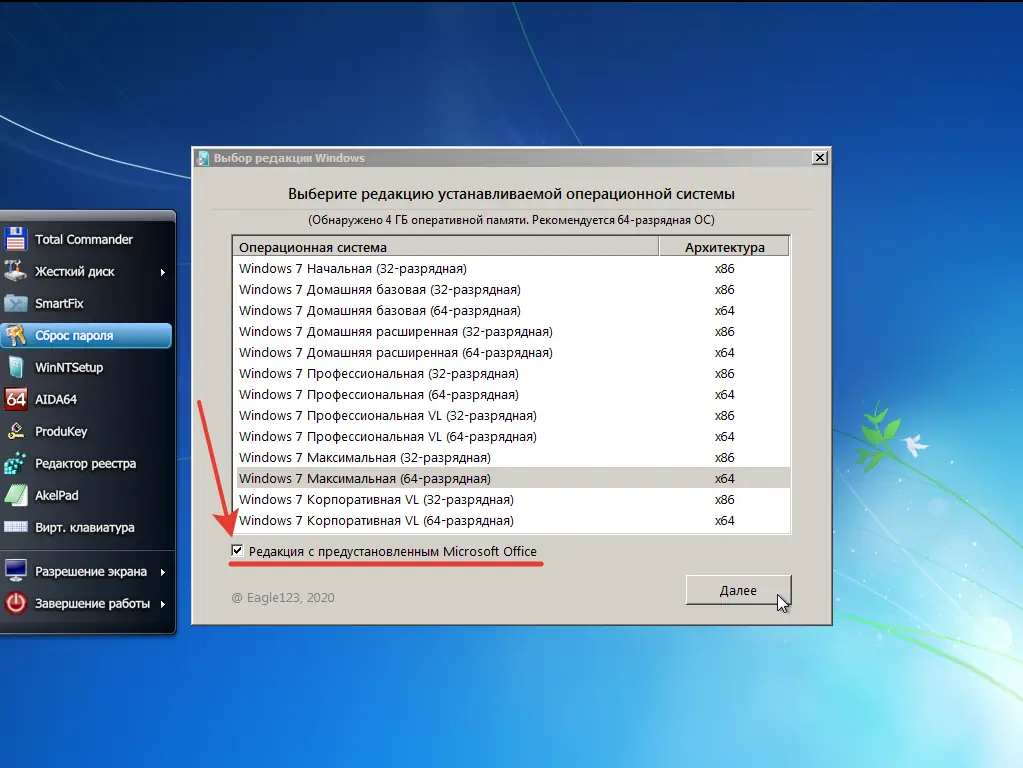Viewport: 1023px width, 768px height.
Task: Click the Сброс пароля key icon
Action: click(x=16, y=335)
